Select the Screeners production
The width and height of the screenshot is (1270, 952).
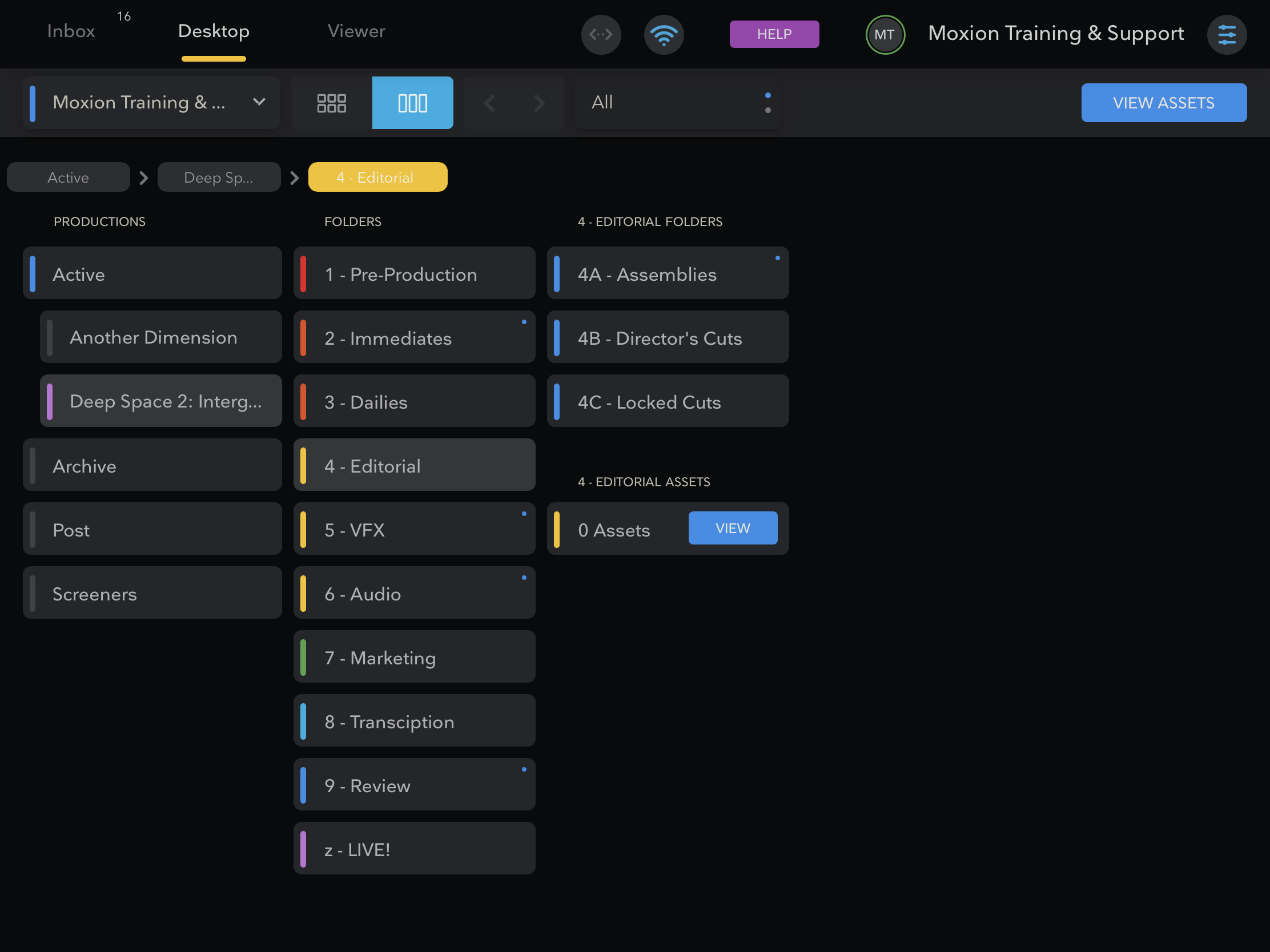pyautogui.click(x=151, y=594)
